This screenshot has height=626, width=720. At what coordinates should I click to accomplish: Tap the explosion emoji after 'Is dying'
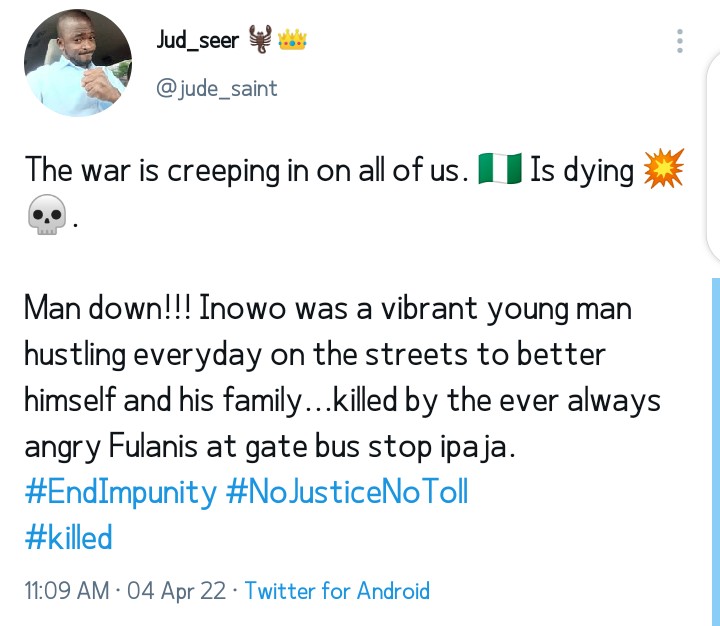coord(665,171)
